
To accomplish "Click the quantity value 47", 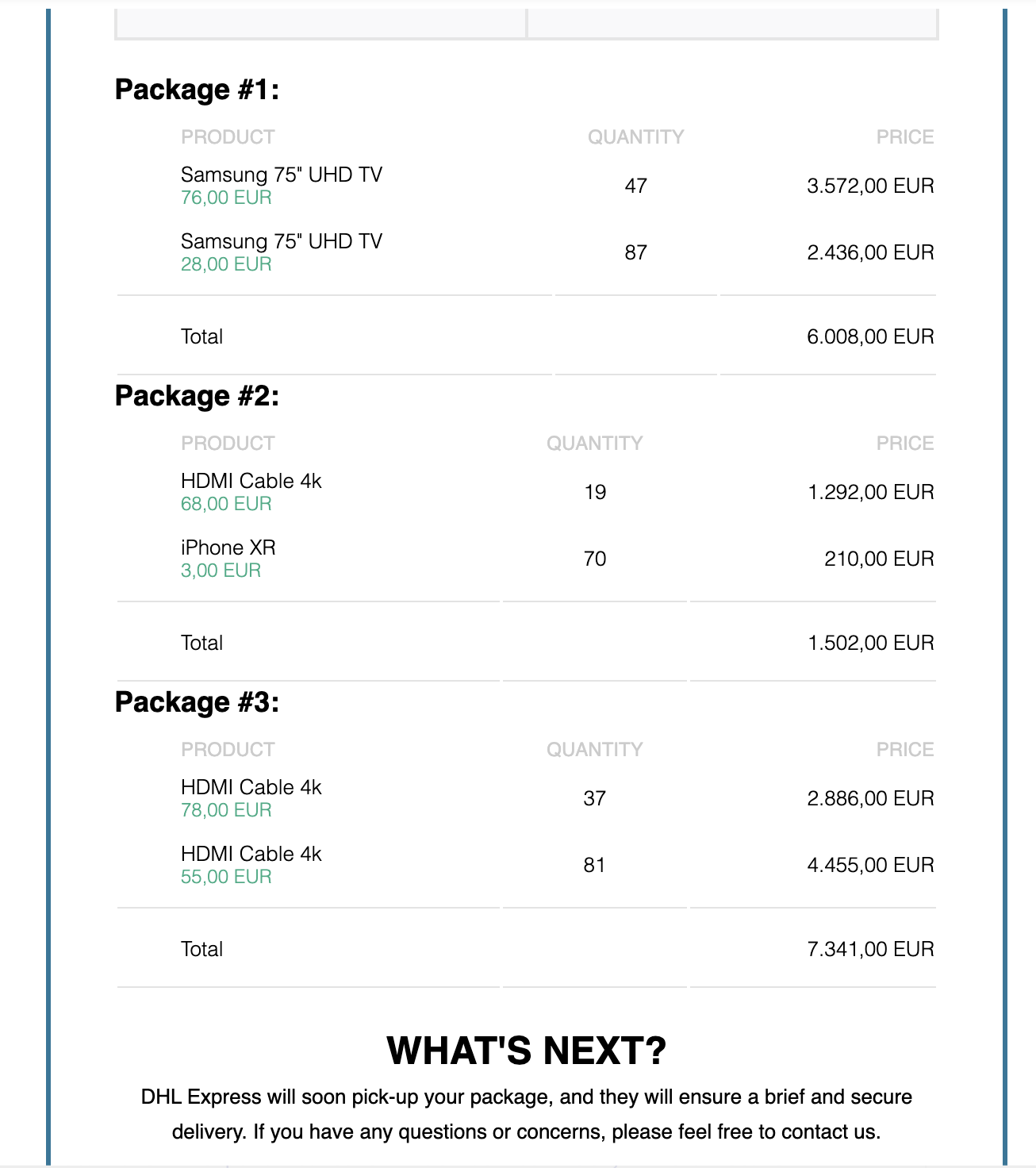I will [635, 186].
